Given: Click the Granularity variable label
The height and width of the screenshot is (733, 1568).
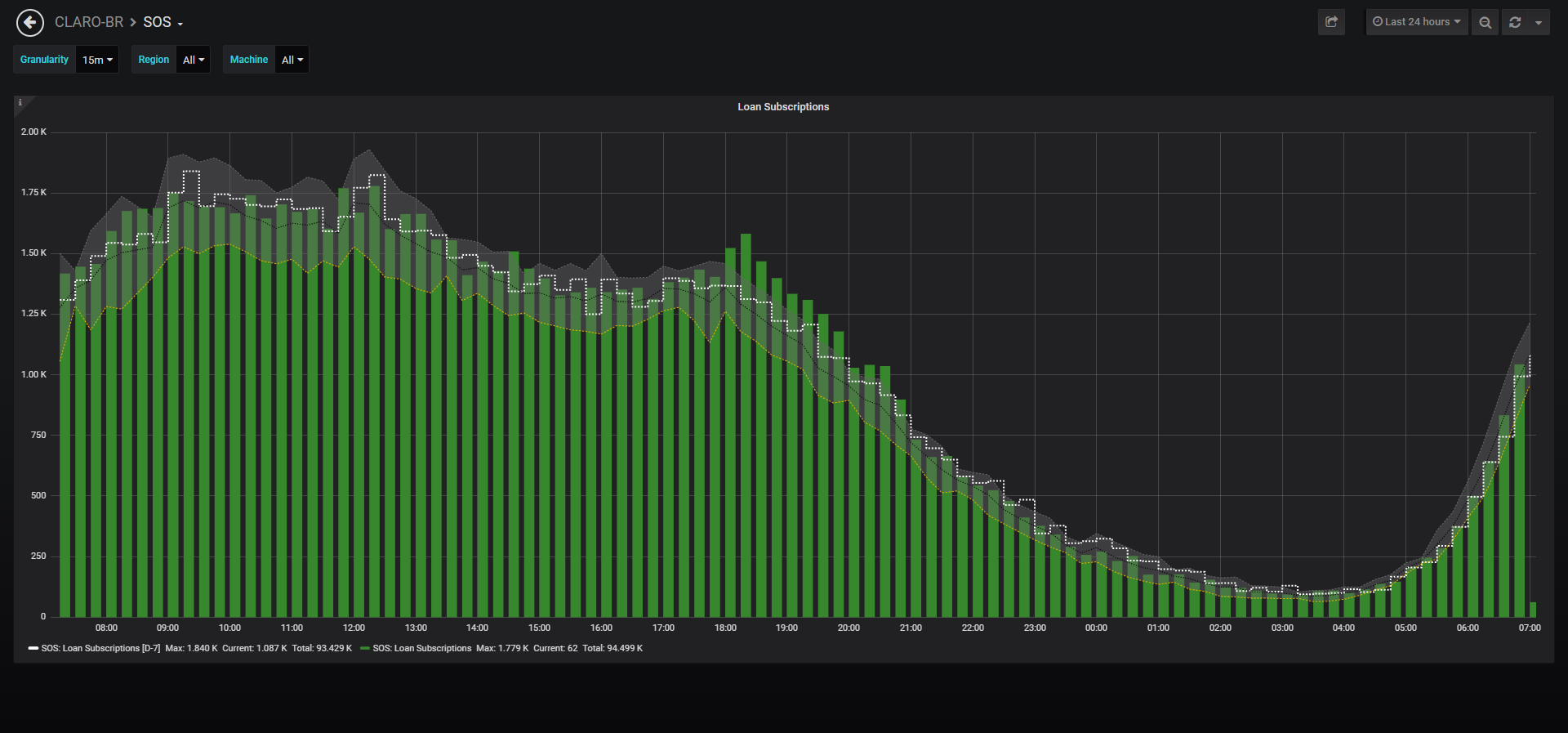Looking at the screenshot, I should click(44, 60).
